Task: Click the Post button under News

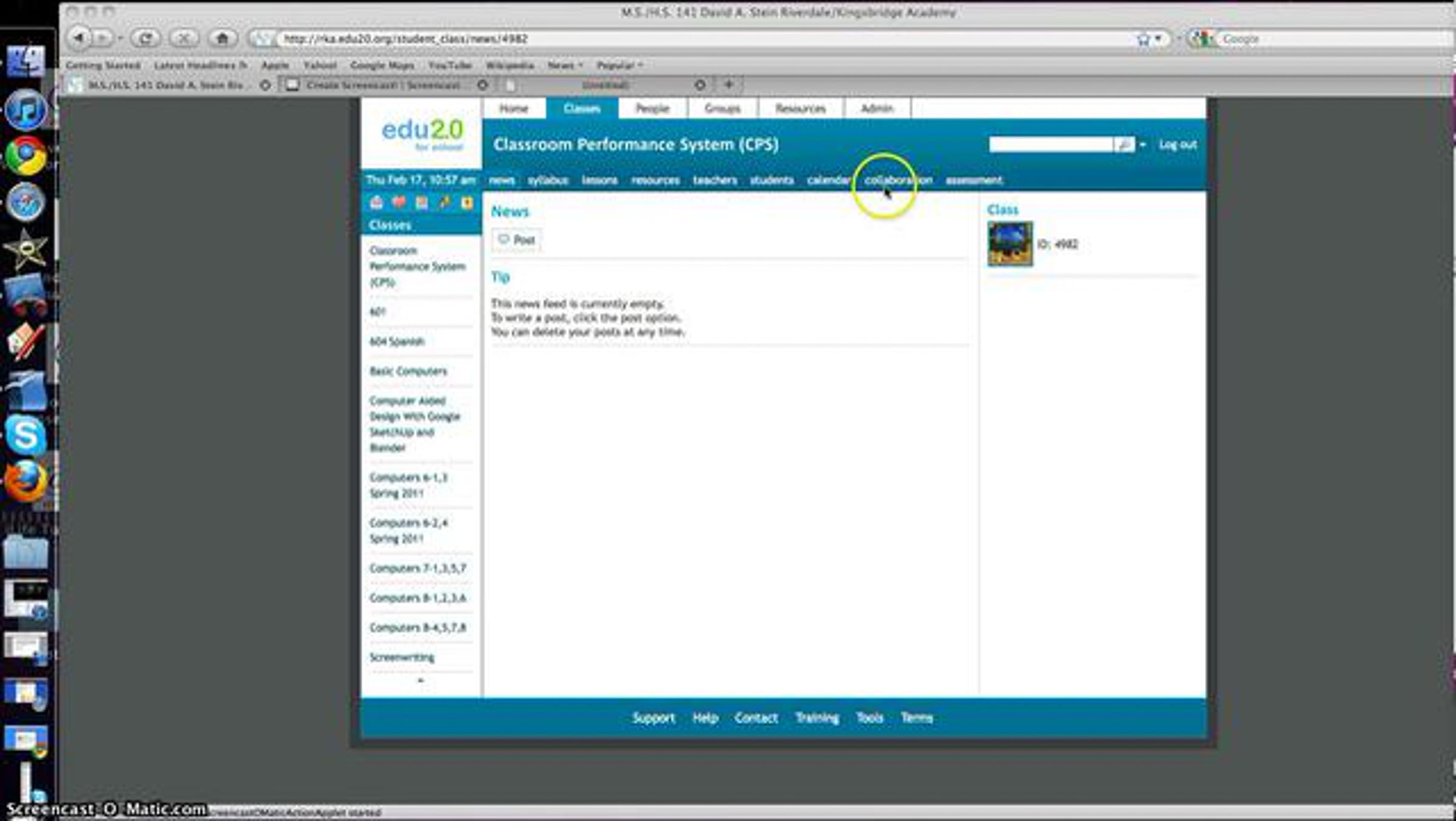Action: pyautogui.click(x=516, y=240)
